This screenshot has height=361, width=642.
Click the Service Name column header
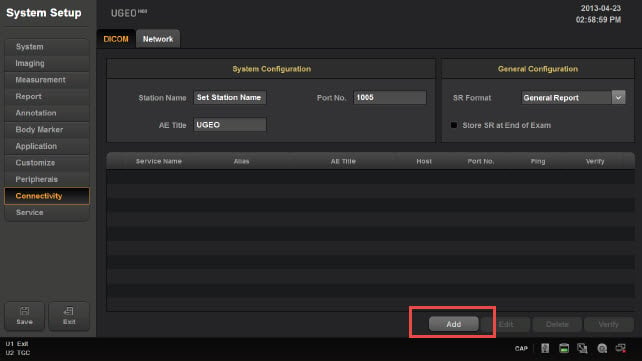pos(158,161)
